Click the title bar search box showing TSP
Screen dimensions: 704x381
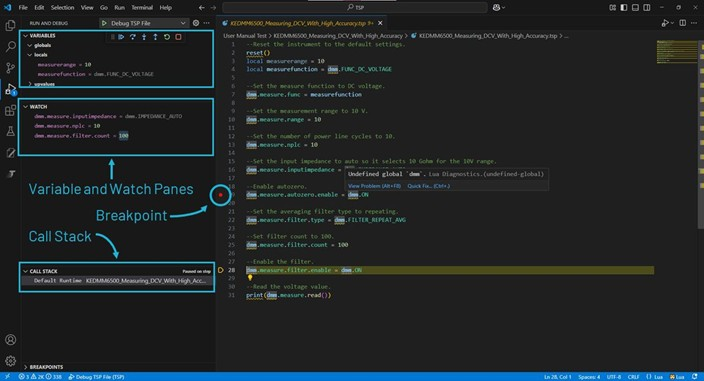(x=355, y=8)
